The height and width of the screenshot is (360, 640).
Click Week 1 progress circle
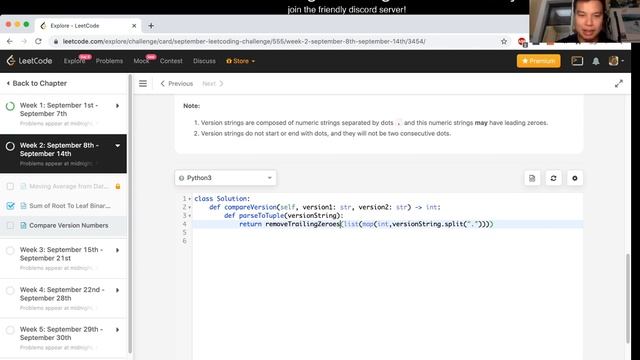10,106
